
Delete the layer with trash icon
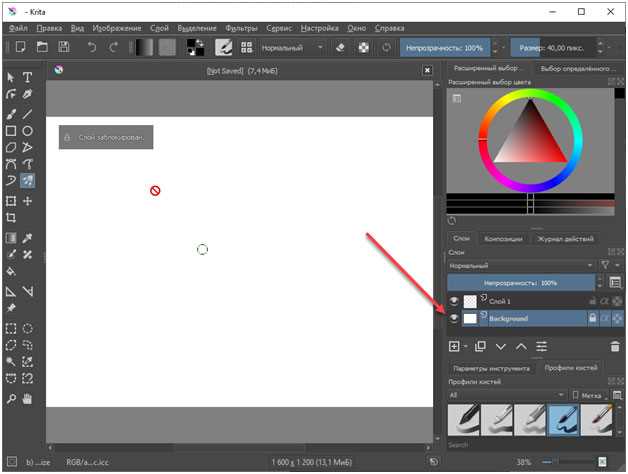click(x=615, y=346)
